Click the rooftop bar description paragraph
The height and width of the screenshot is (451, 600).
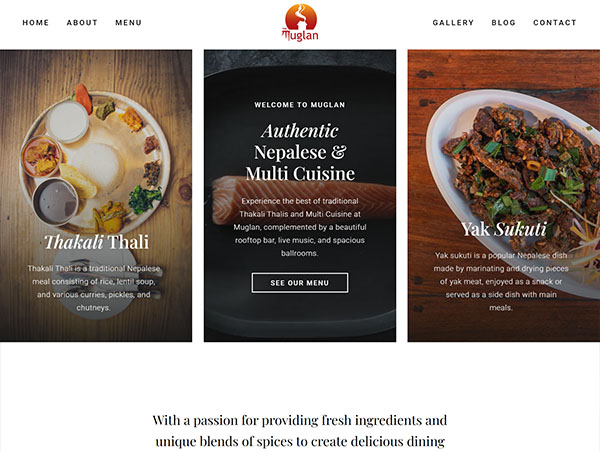pos(300,227)
